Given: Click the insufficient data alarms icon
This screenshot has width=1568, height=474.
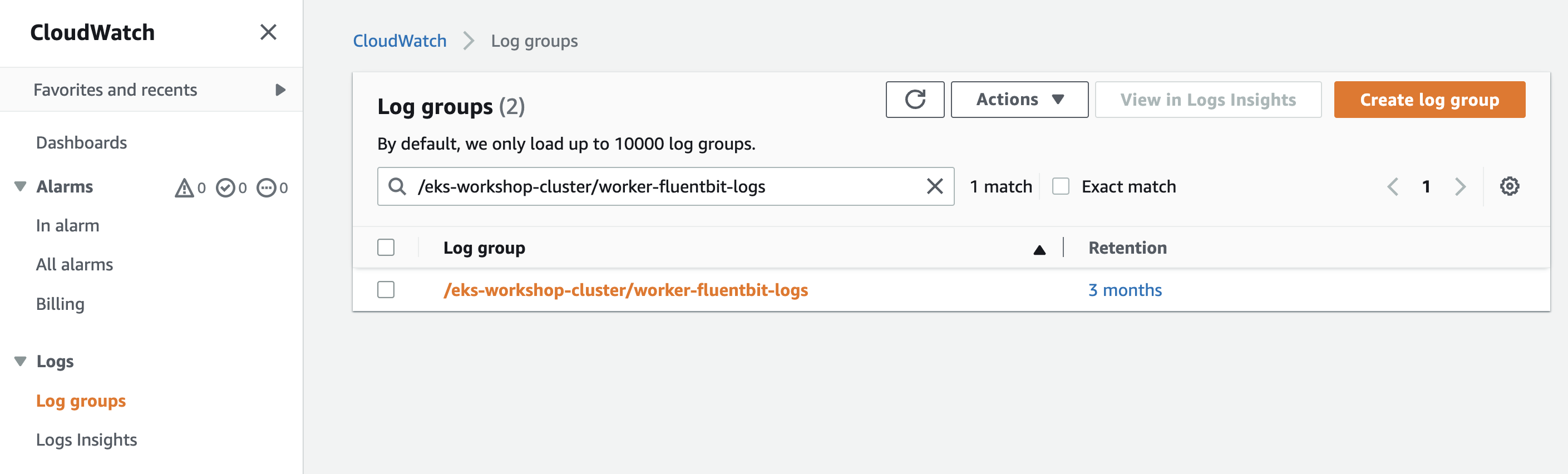Looking at the screenshot, I should (x=266, y=188).
